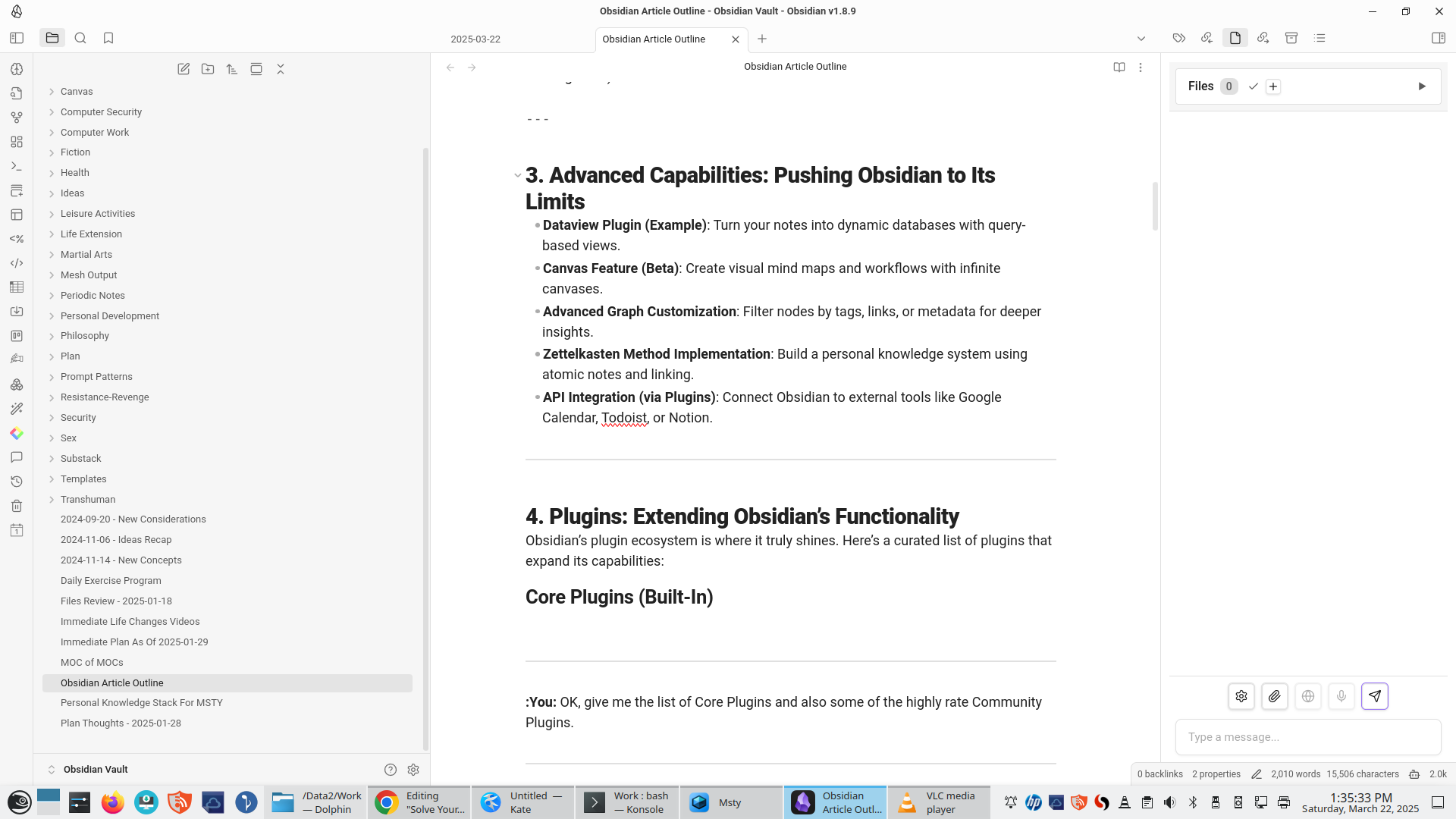
Task: Toggle the left sidebar
Action: (x=17, y=38)
